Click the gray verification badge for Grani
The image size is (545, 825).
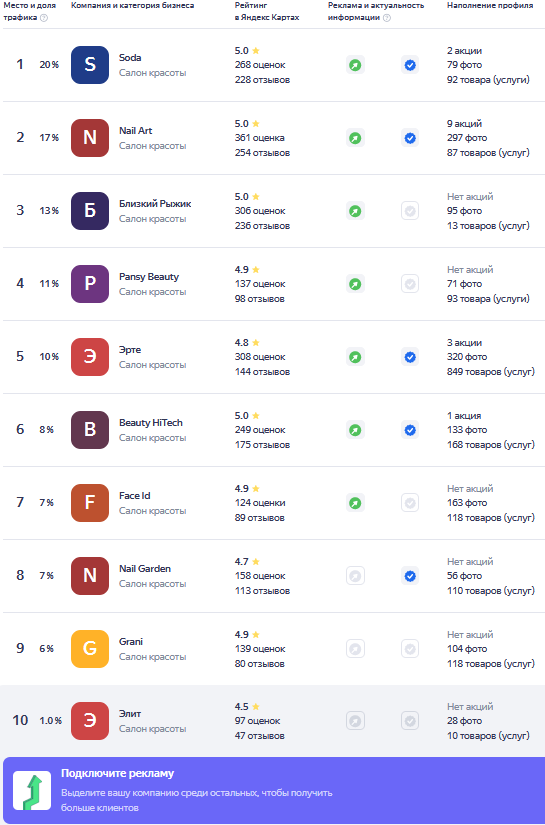coord(410,649)
